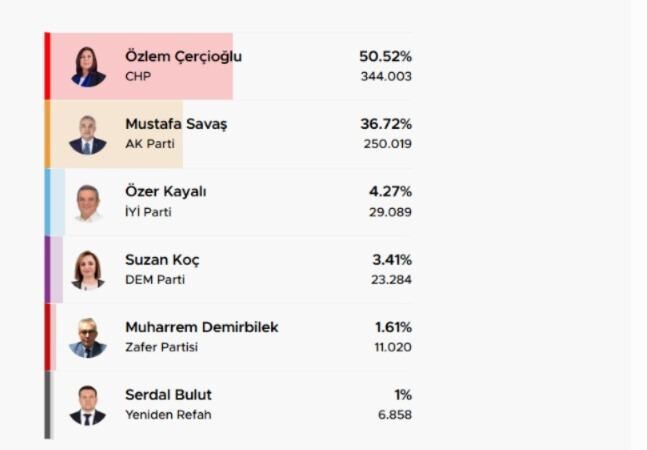Image resolution: width=647 pixels, height=450 pixels.
Task: Click Serdal Bulut's portrait photo
Action: [x=88, y=405]
